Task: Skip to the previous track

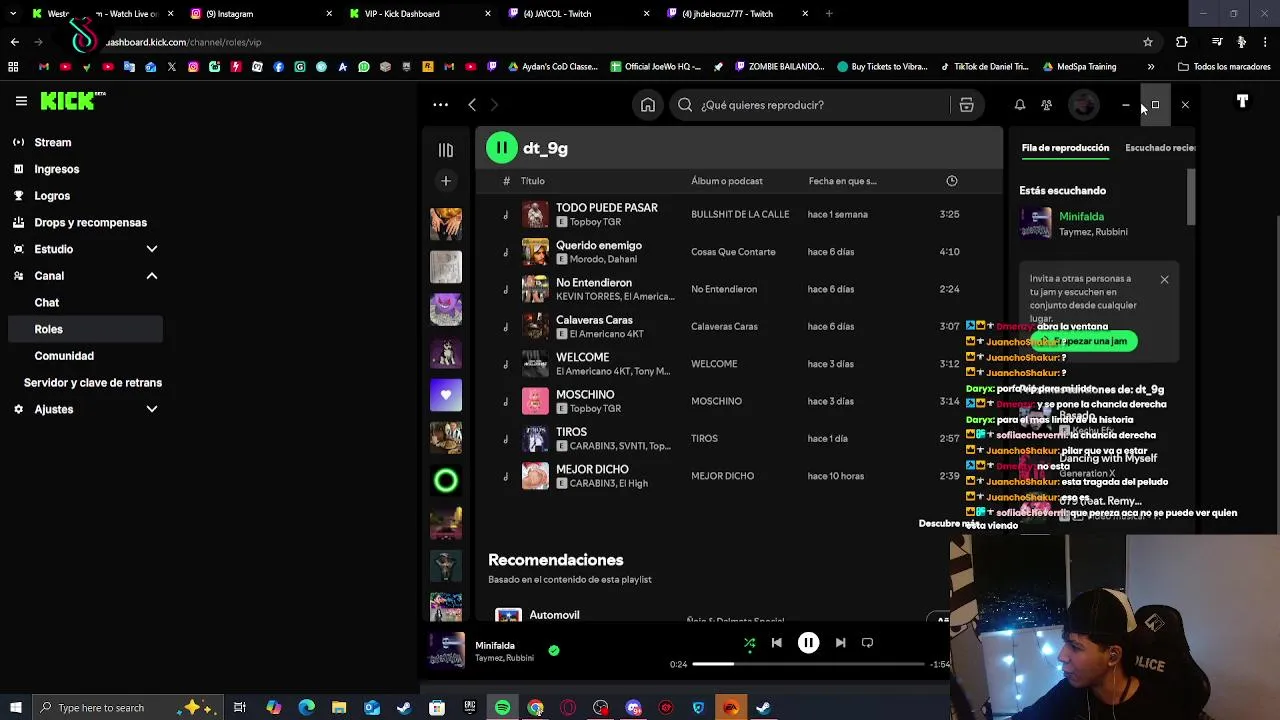Action: tap(777, 643)
